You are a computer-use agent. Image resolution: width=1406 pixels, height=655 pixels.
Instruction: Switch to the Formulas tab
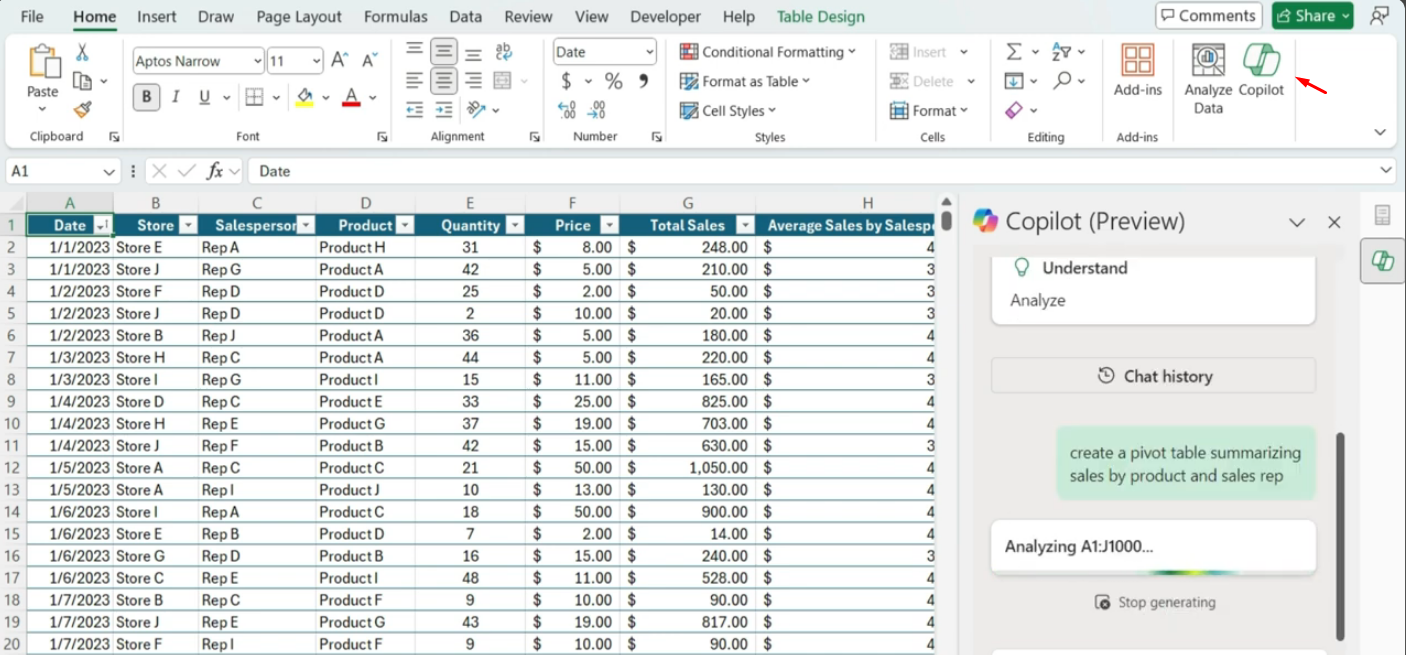[395, 17]
